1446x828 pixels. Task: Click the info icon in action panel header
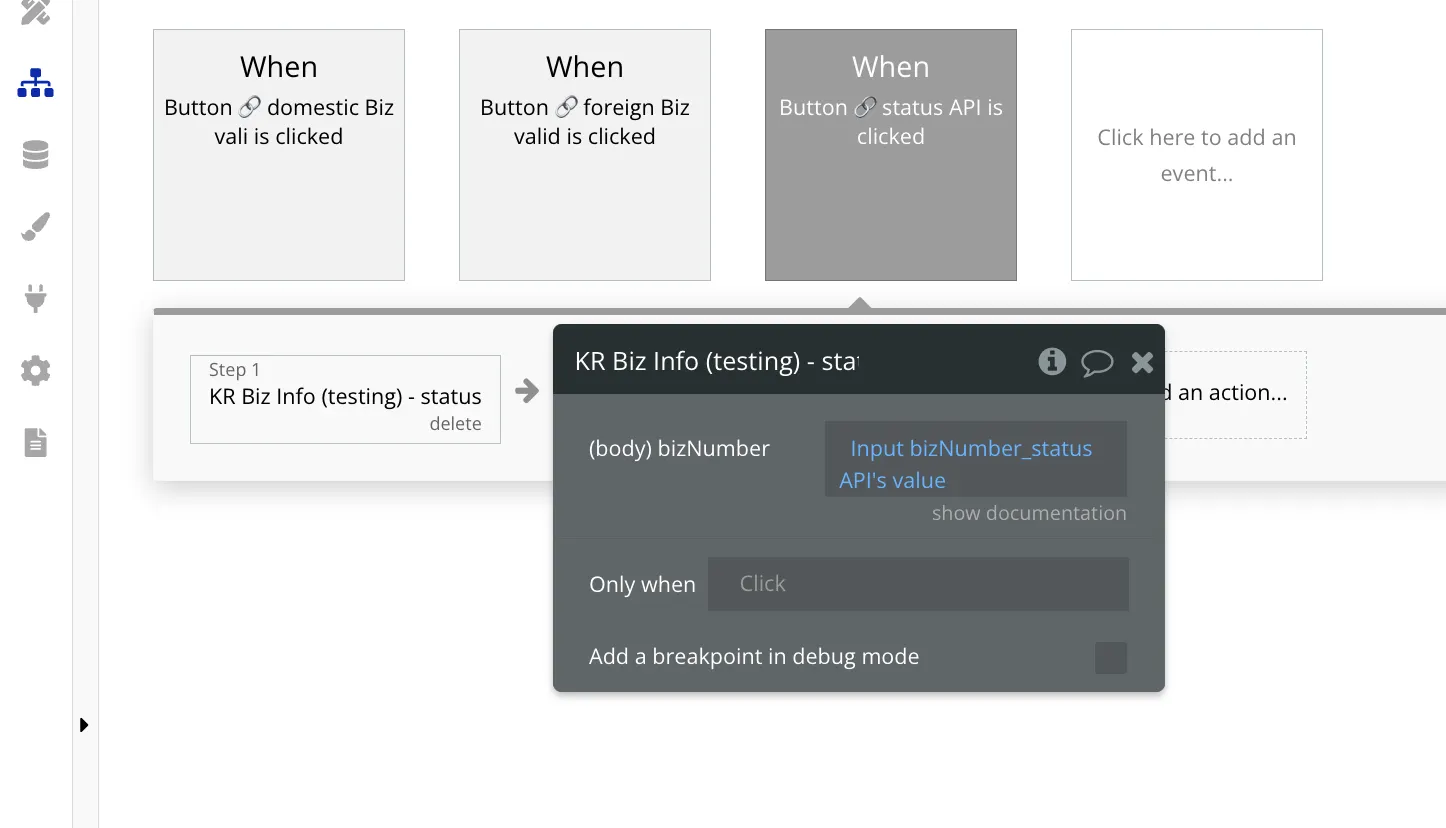click(x=1052, y=361)
